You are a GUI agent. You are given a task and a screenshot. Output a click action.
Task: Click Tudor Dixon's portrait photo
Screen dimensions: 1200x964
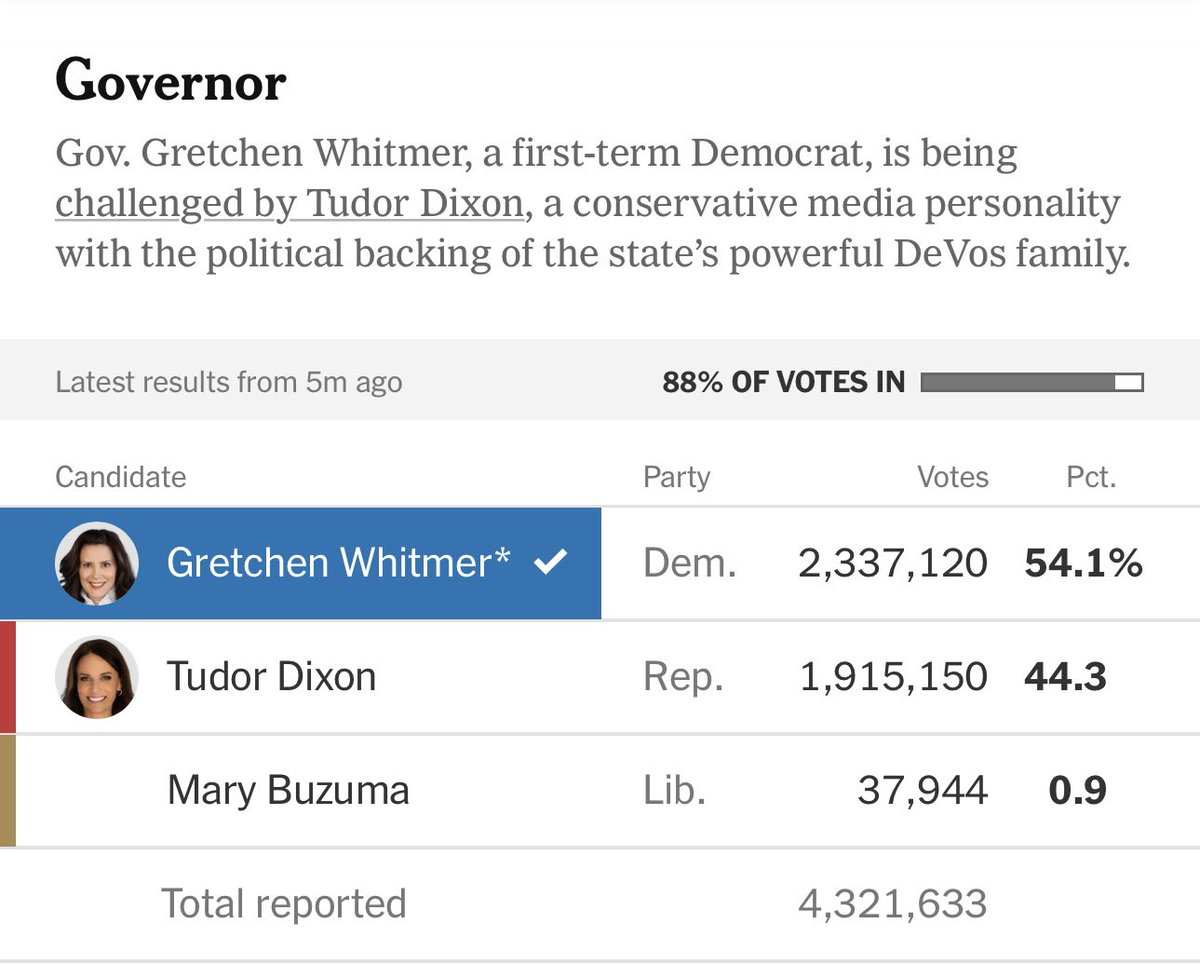96,677
